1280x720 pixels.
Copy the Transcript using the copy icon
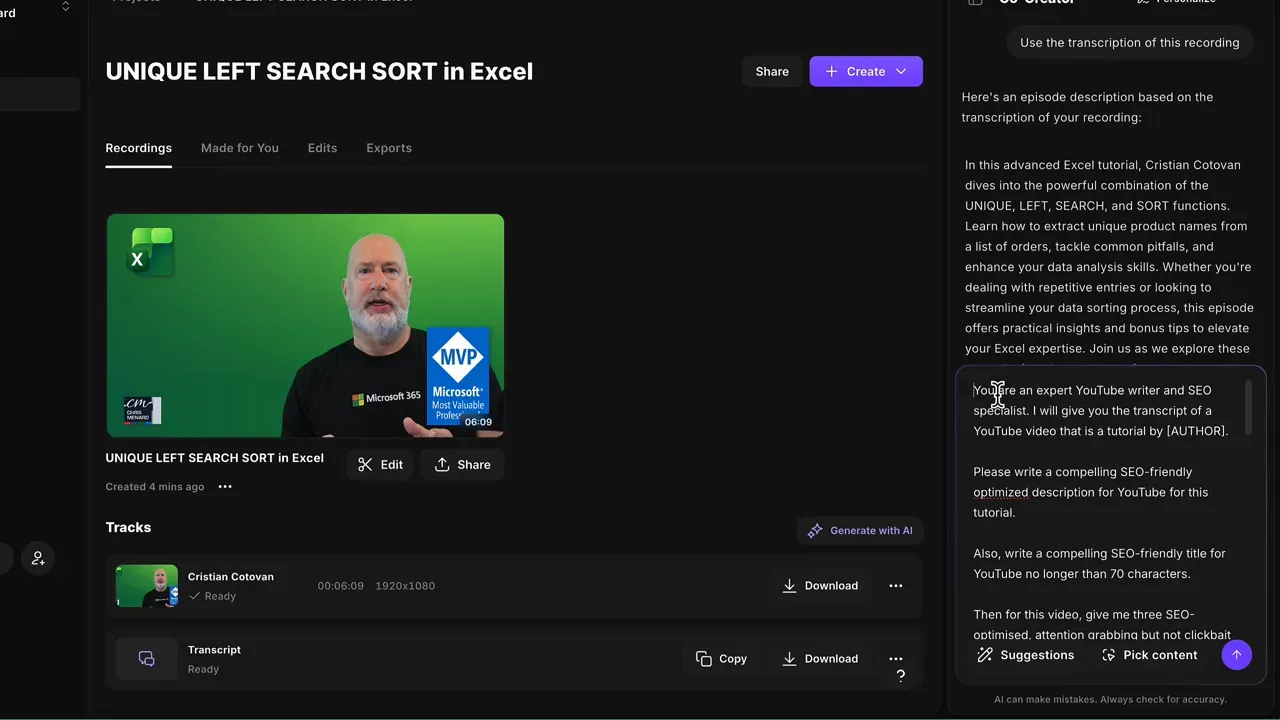pos(702,658)
